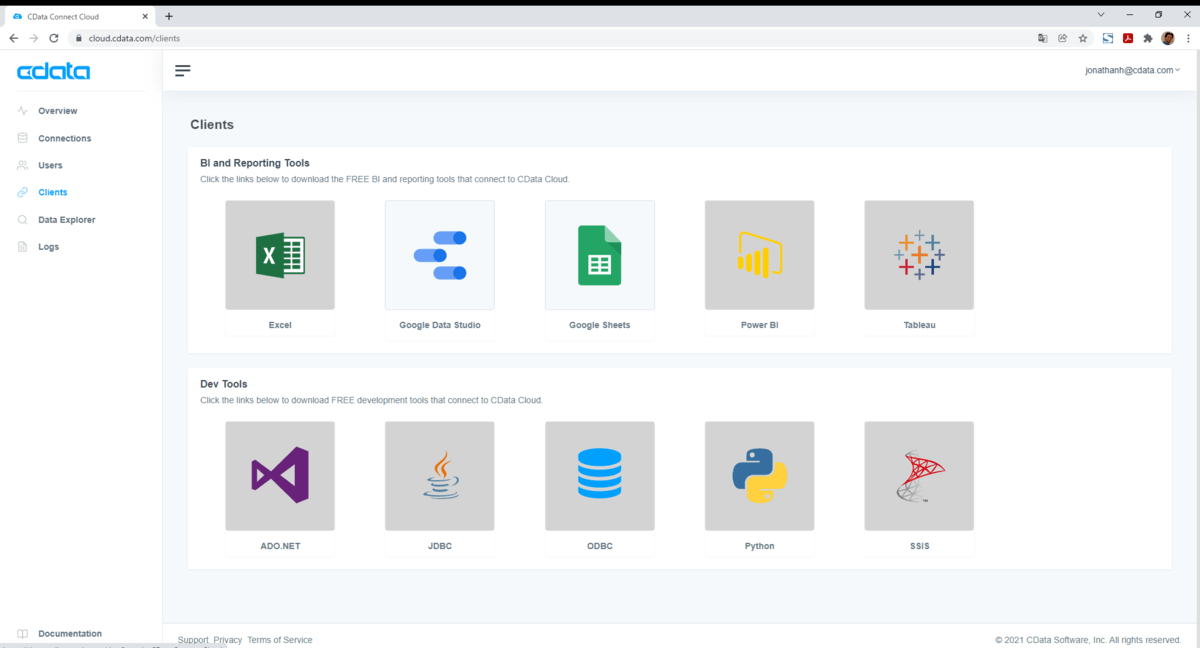Close the CData Connect Cloud tab
The image size is (1200, 648).
pyautogui.click(x=145, y=16)
